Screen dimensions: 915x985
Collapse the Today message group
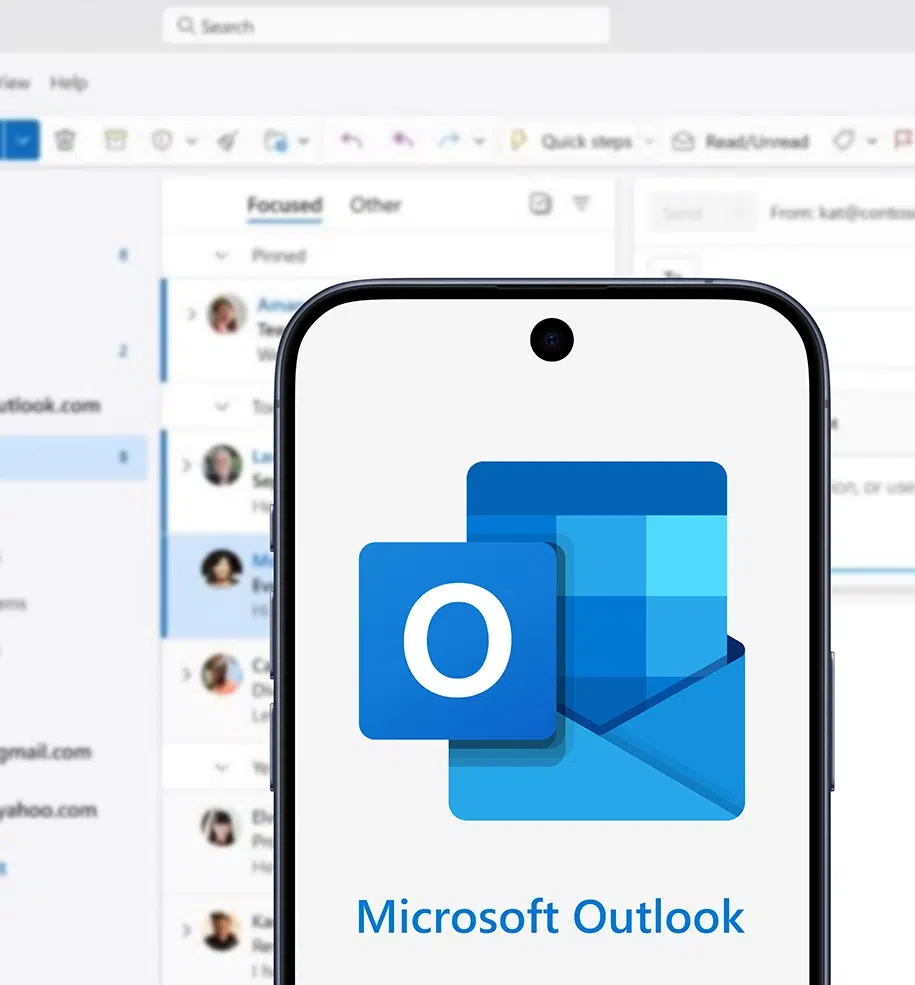222,407
